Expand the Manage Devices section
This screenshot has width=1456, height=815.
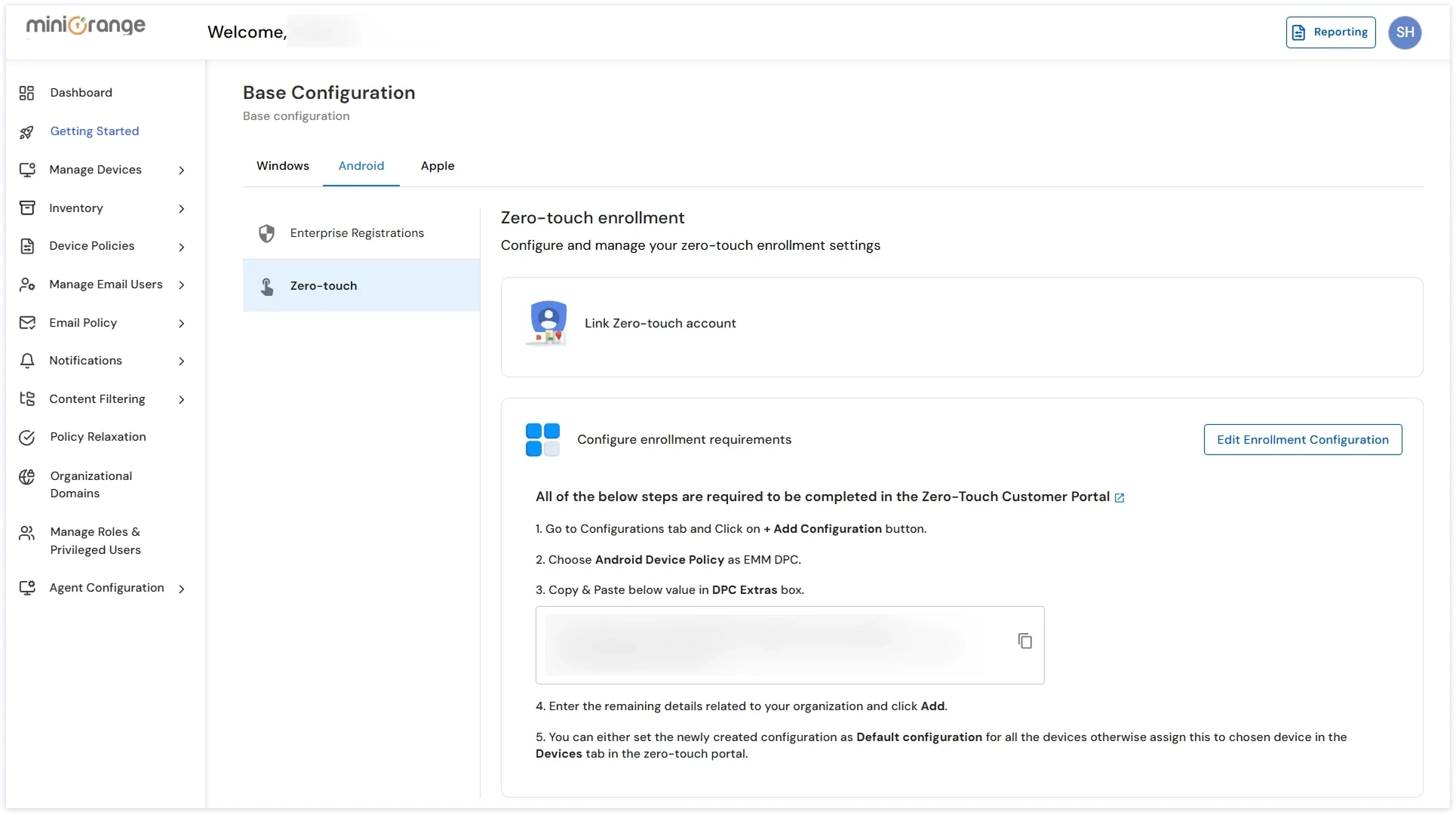(x=182, y=171)
